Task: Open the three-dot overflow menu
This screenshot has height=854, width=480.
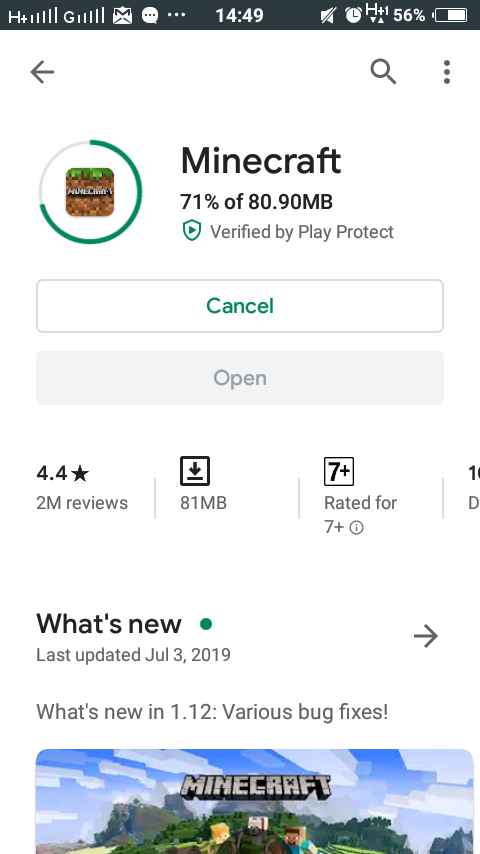Action: tap(447, 72)
